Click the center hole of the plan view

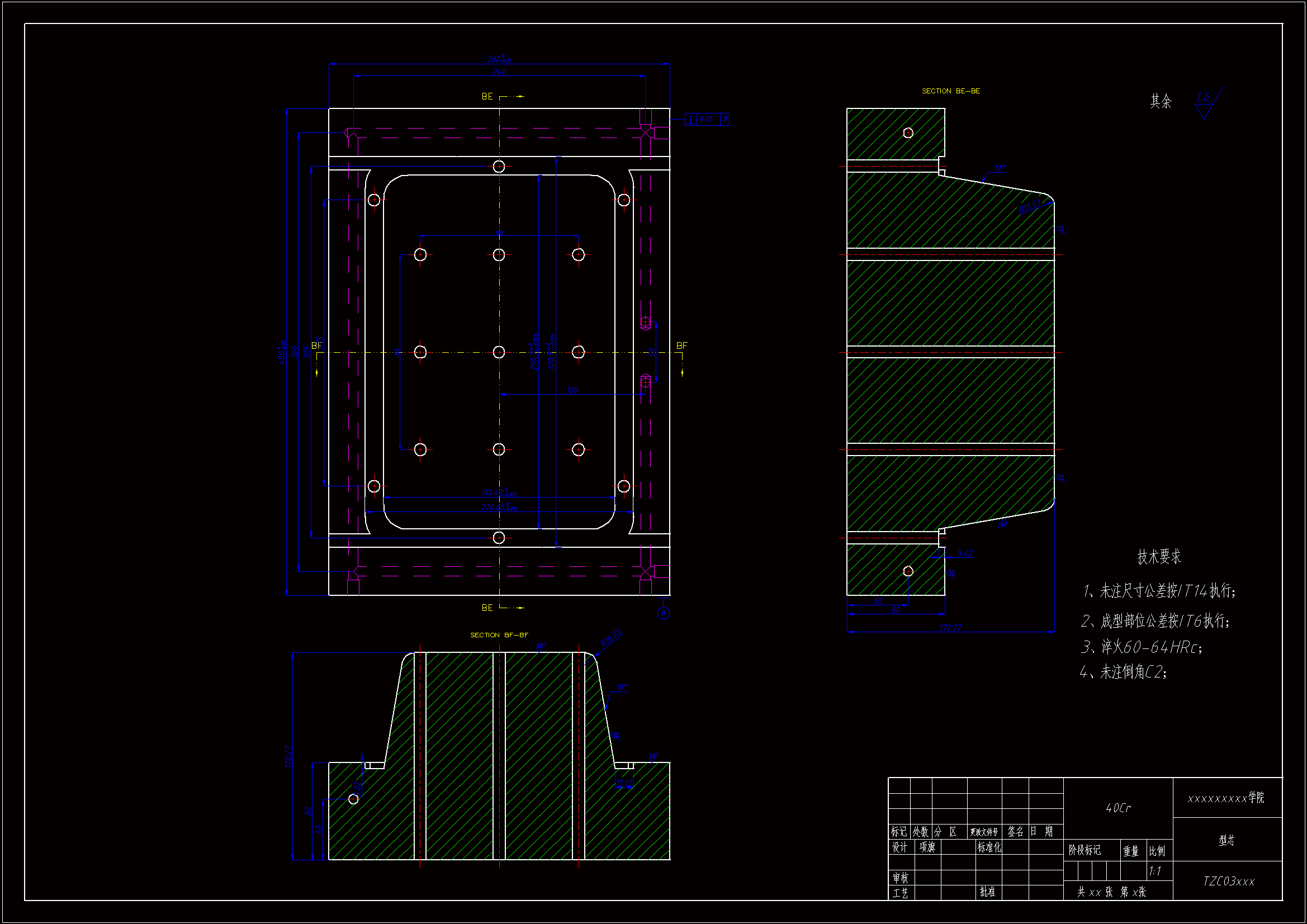pos(499,352)
